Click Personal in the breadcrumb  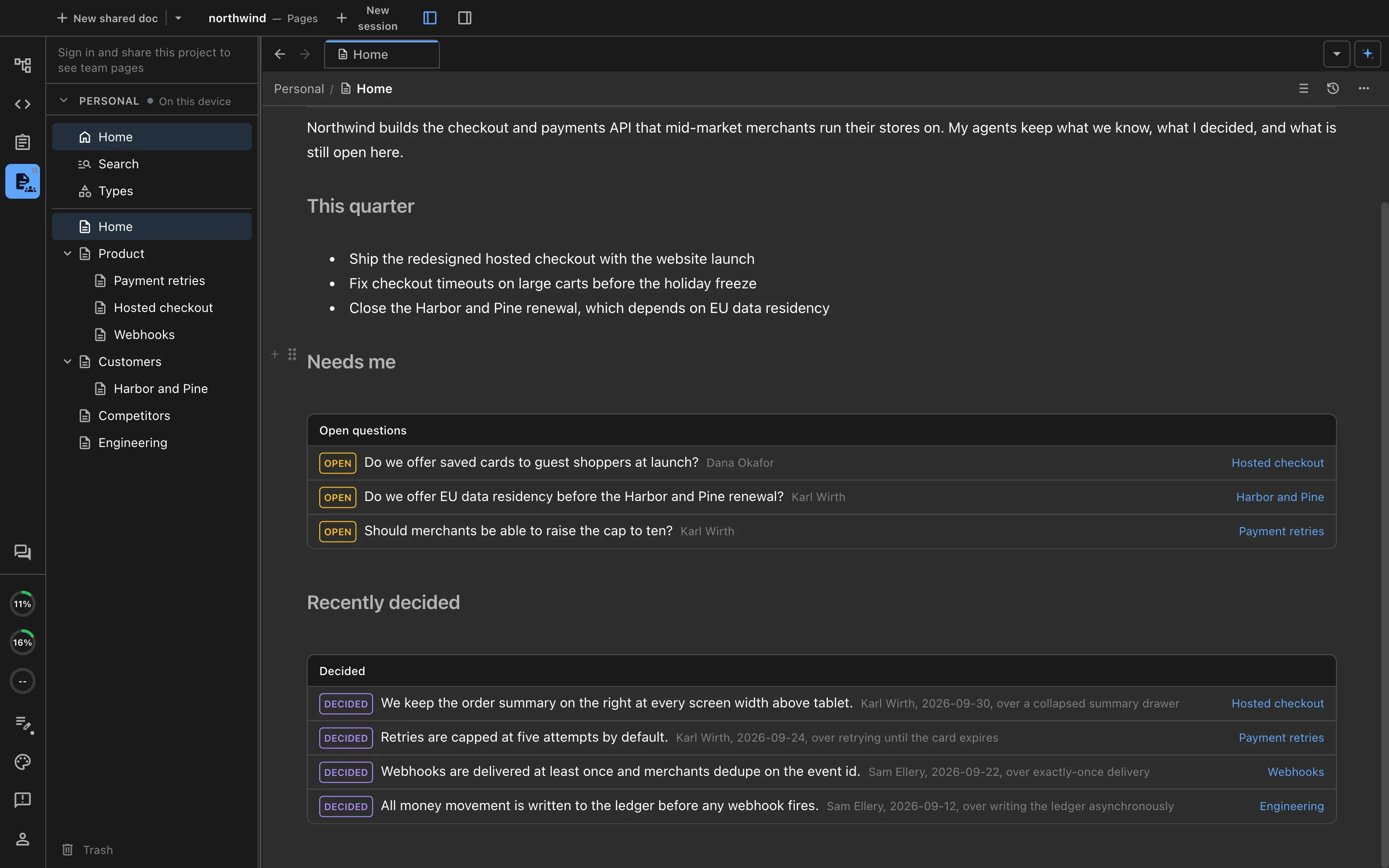pyautogui.click(x=299, y=88)
